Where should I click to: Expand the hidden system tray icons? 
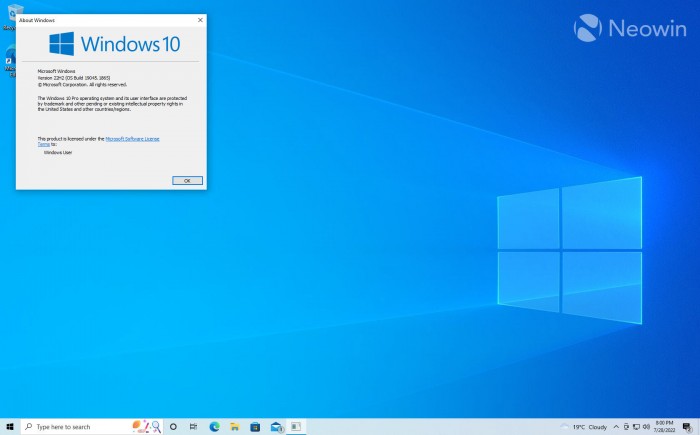[x=616, y=426]
